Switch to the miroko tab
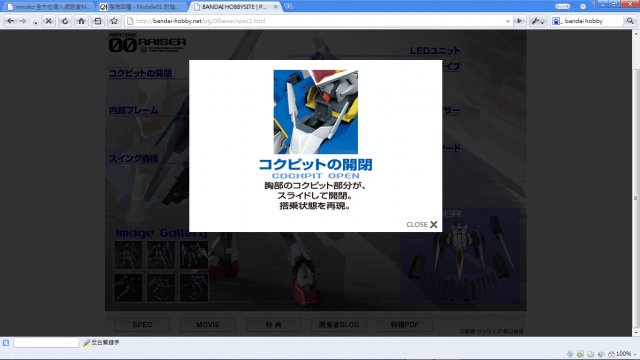The height and width of the screenshot is (360, 640). click(x=48, y=7)
